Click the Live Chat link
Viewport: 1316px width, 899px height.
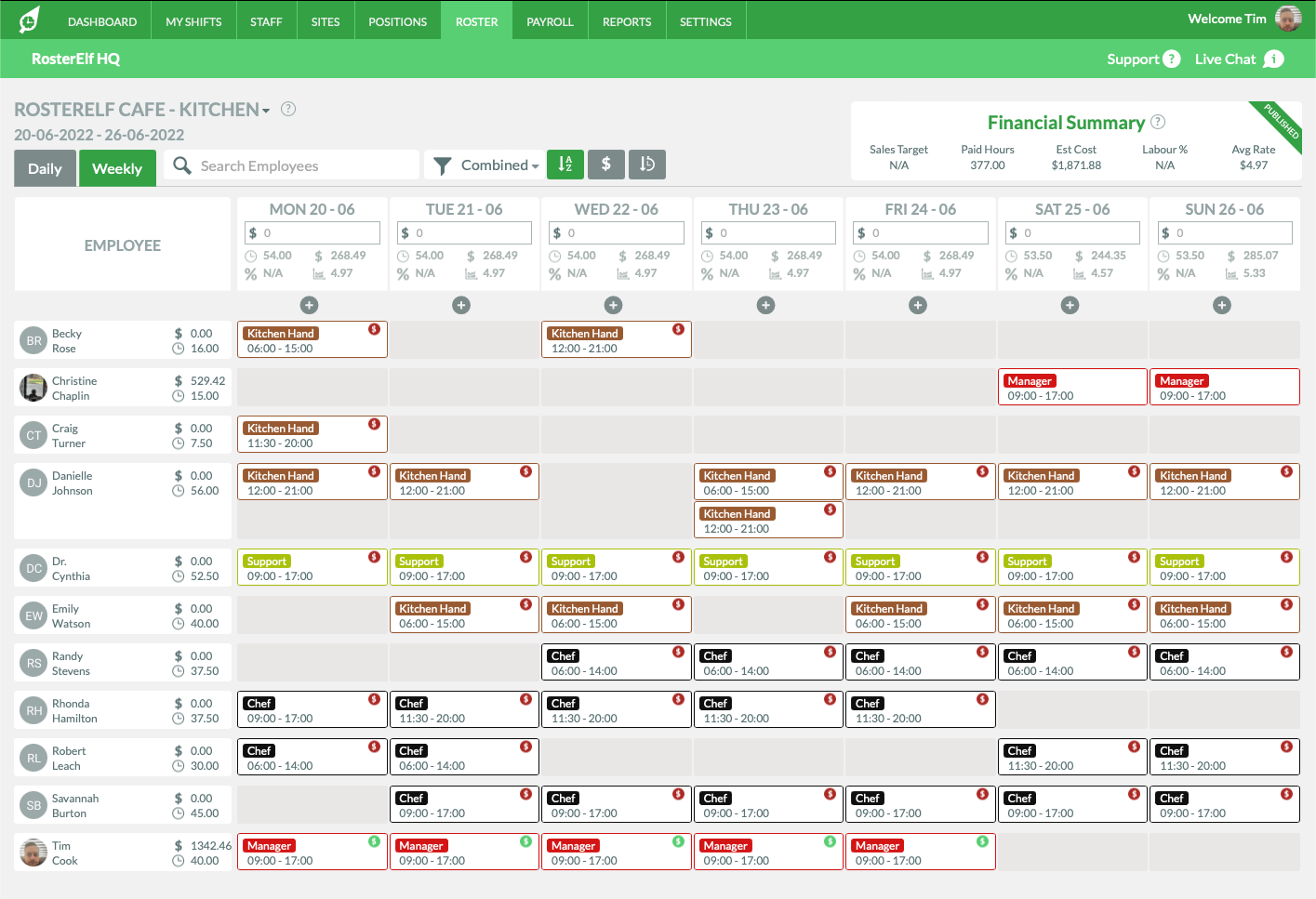[x=1225, y=59]
